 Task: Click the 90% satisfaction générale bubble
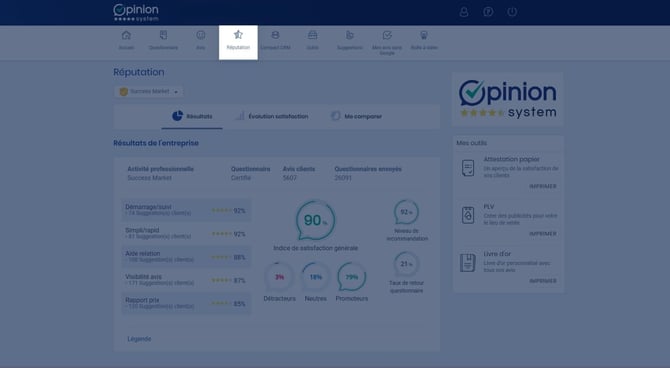pyautogui.click(x=315, y=221)
